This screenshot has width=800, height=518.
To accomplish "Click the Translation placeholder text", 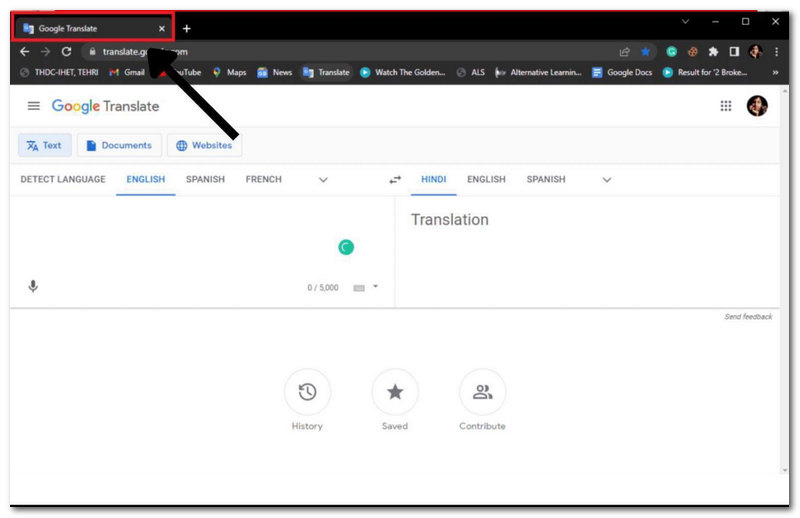I will click(x=450, y=219).
